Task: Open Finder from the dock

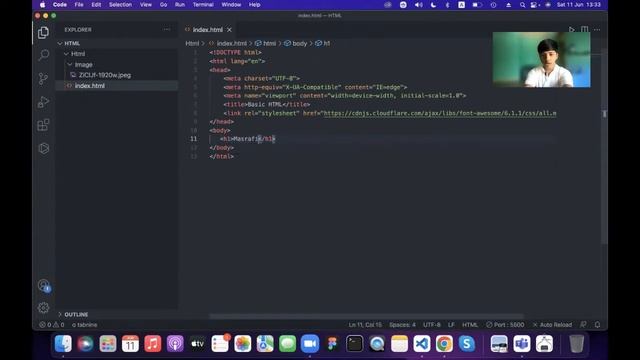Action: [63, 344]
